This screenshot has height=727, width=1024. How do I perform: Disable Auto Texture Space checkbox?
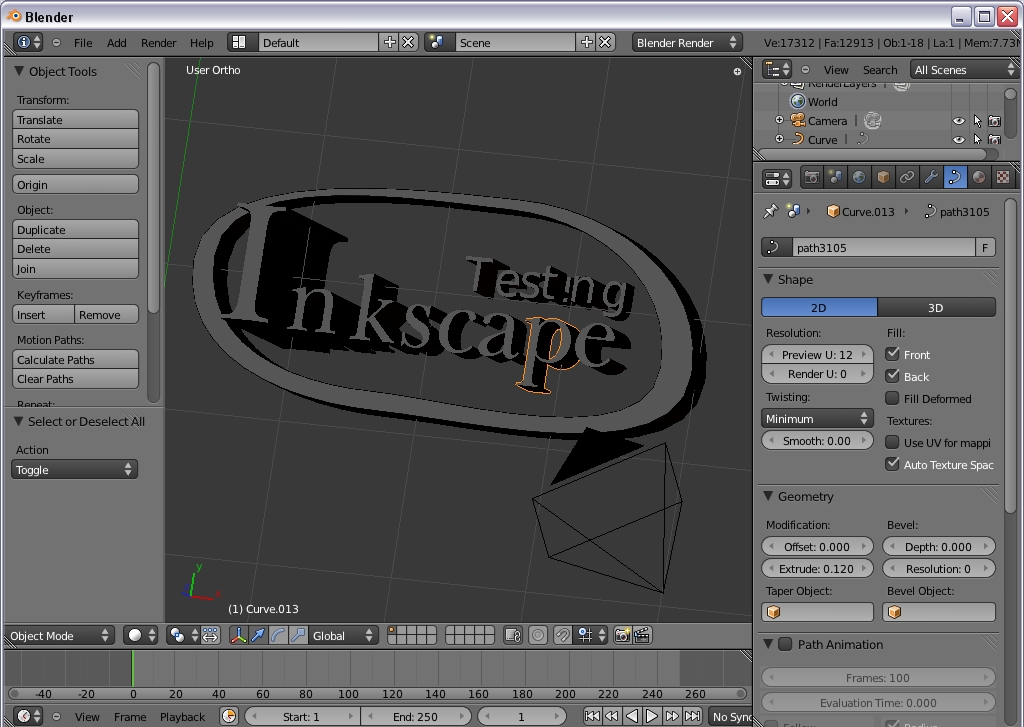point(892,464)
